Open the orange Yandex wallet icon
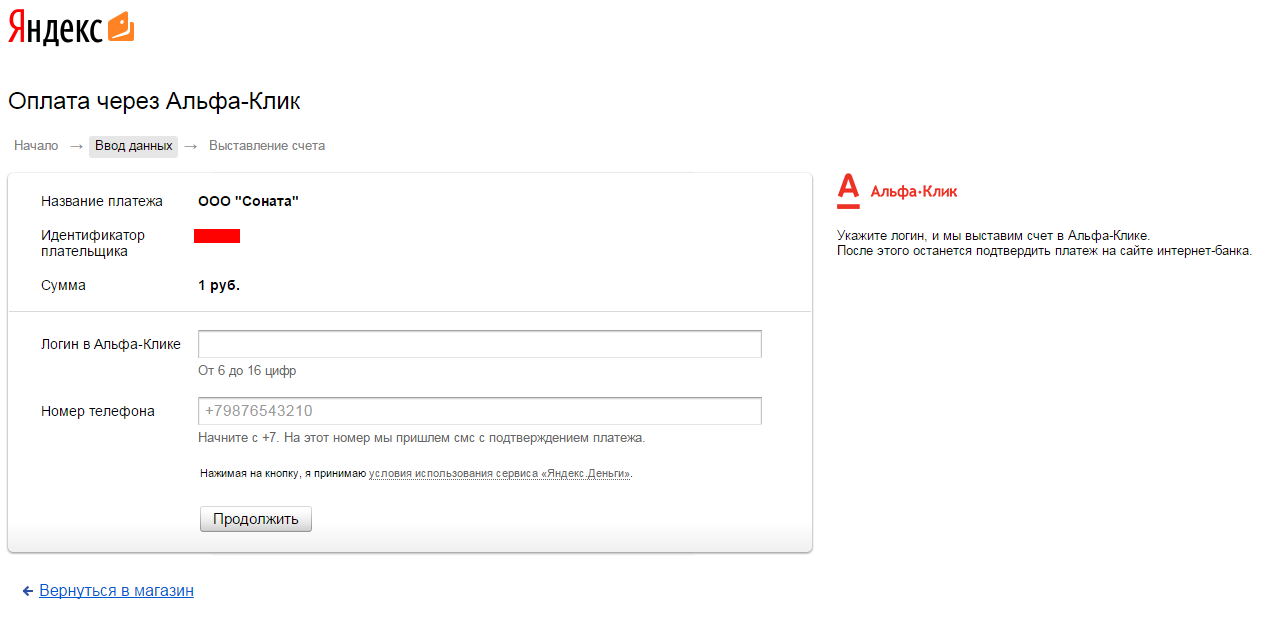The width and height of the screenshot is (1267, 621). 120,27
